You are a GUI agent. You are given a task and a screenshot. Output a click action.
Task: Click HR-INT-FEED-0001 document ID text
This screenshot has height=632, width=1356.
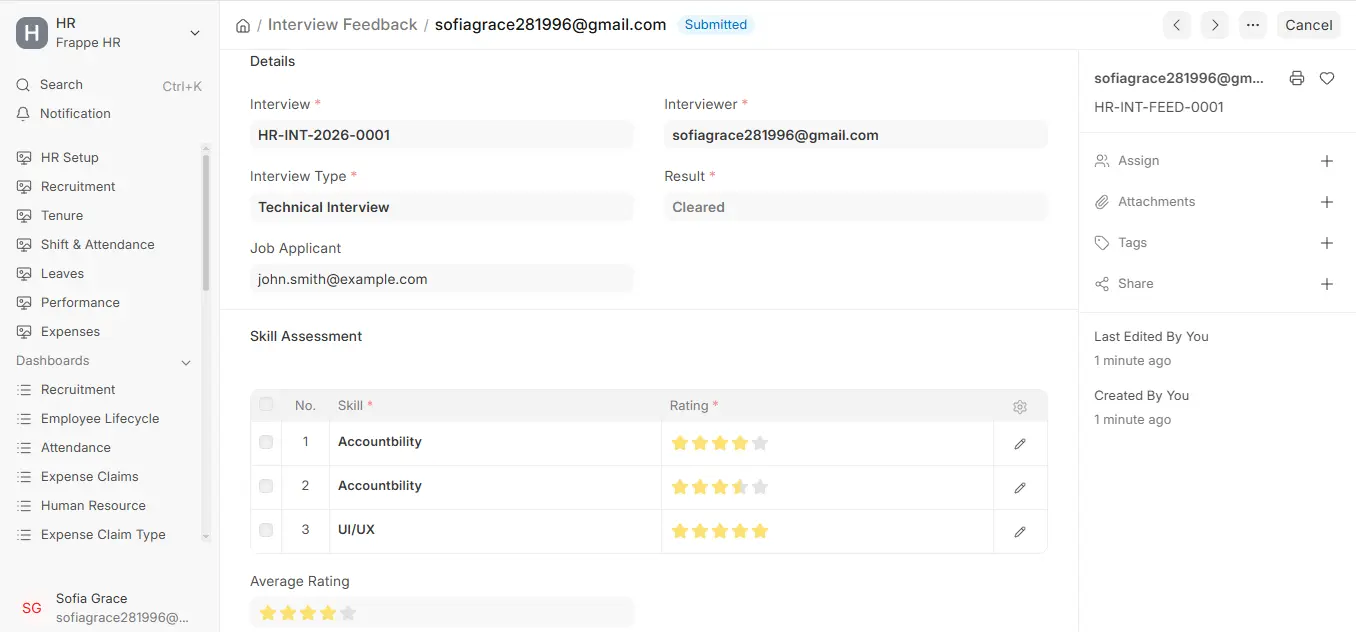pyautogui.click(x=1158, y=107)
